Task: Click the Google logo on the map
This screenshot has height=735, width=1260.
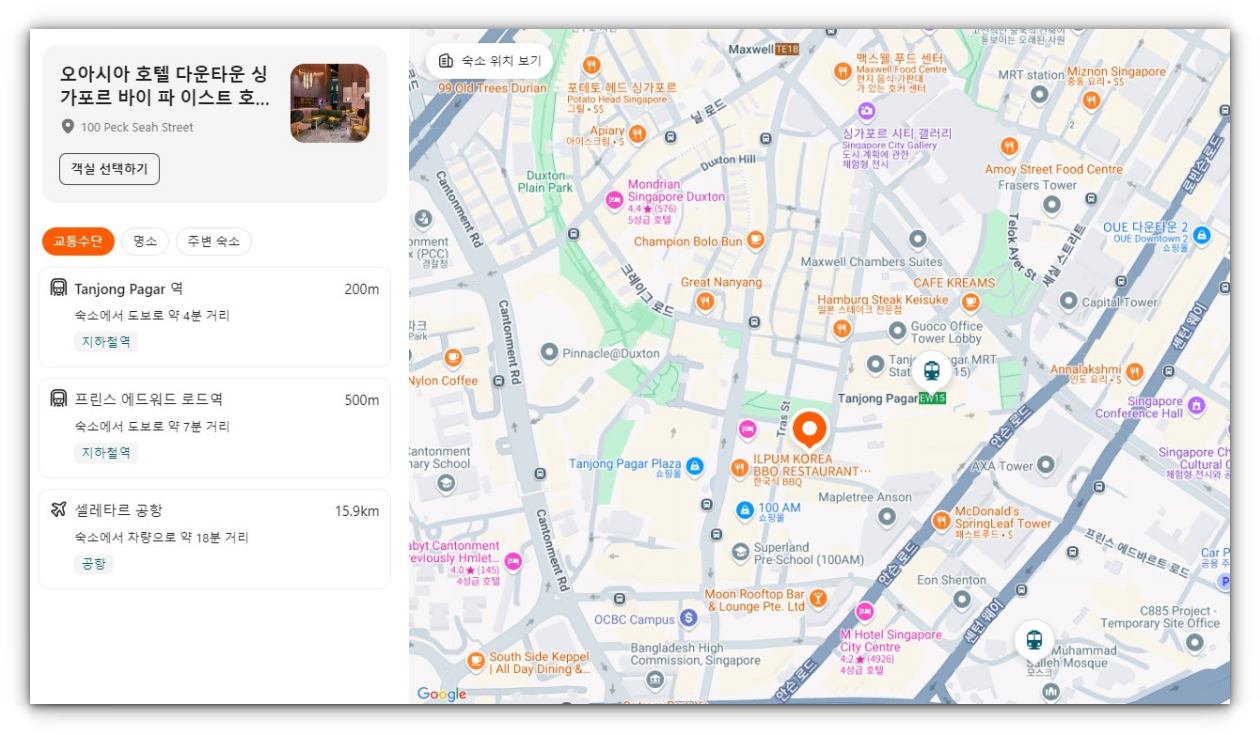Action: point(442,694)
